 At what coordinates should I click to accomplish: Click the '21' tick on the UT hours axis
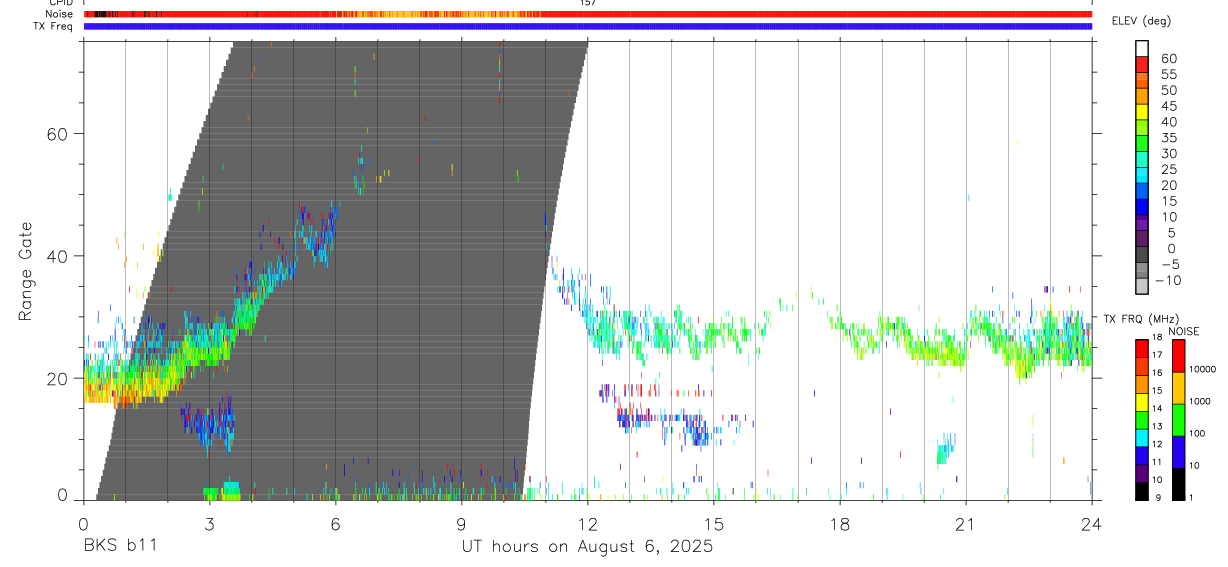pyautogui.click(x=965, y=522)
